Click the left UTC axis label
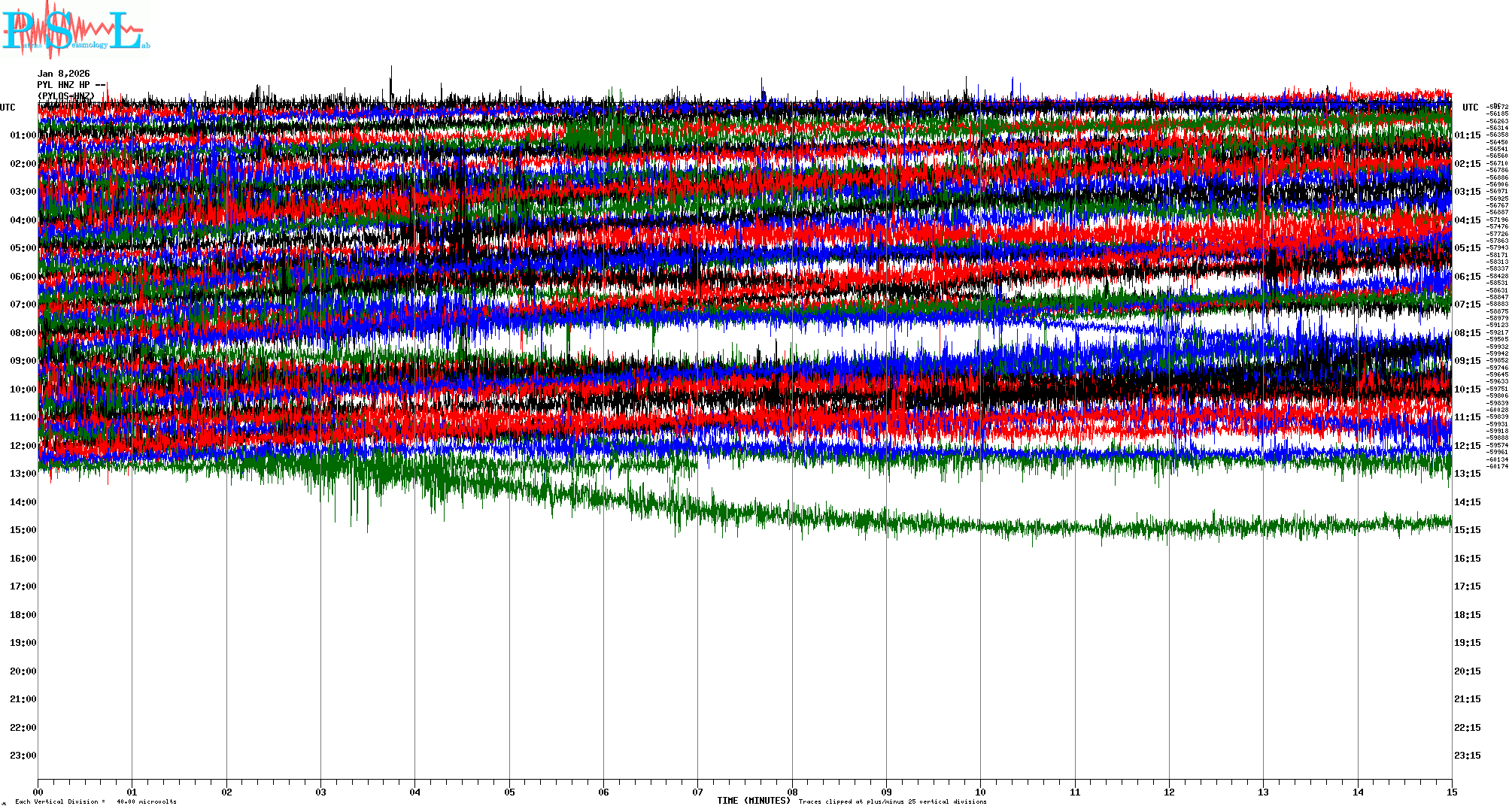This screenshot has height=812, width=1512. pos(8,108)
